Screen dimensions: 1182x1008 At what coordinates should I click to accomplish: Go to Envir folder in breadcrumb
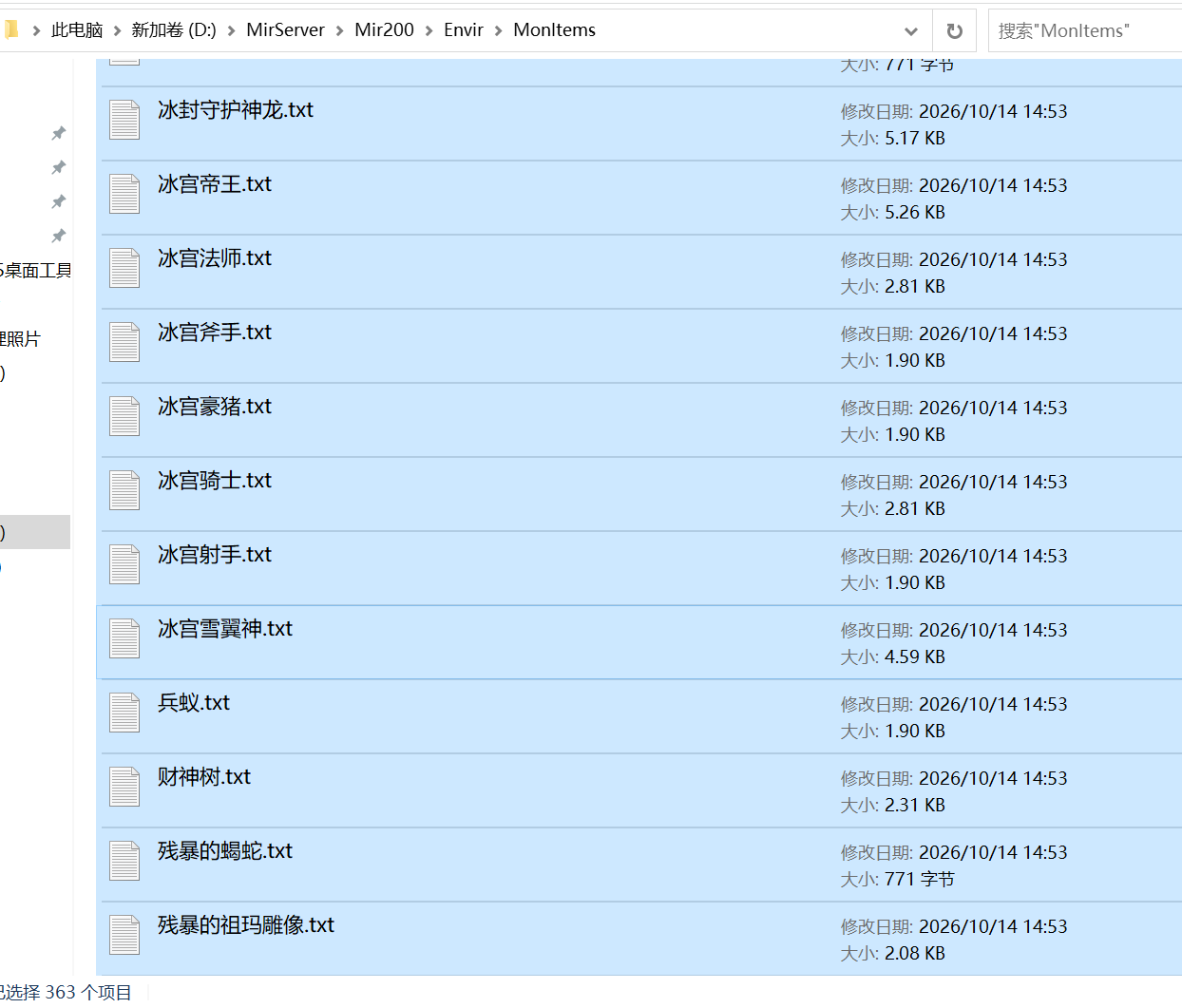coord(464,30)
